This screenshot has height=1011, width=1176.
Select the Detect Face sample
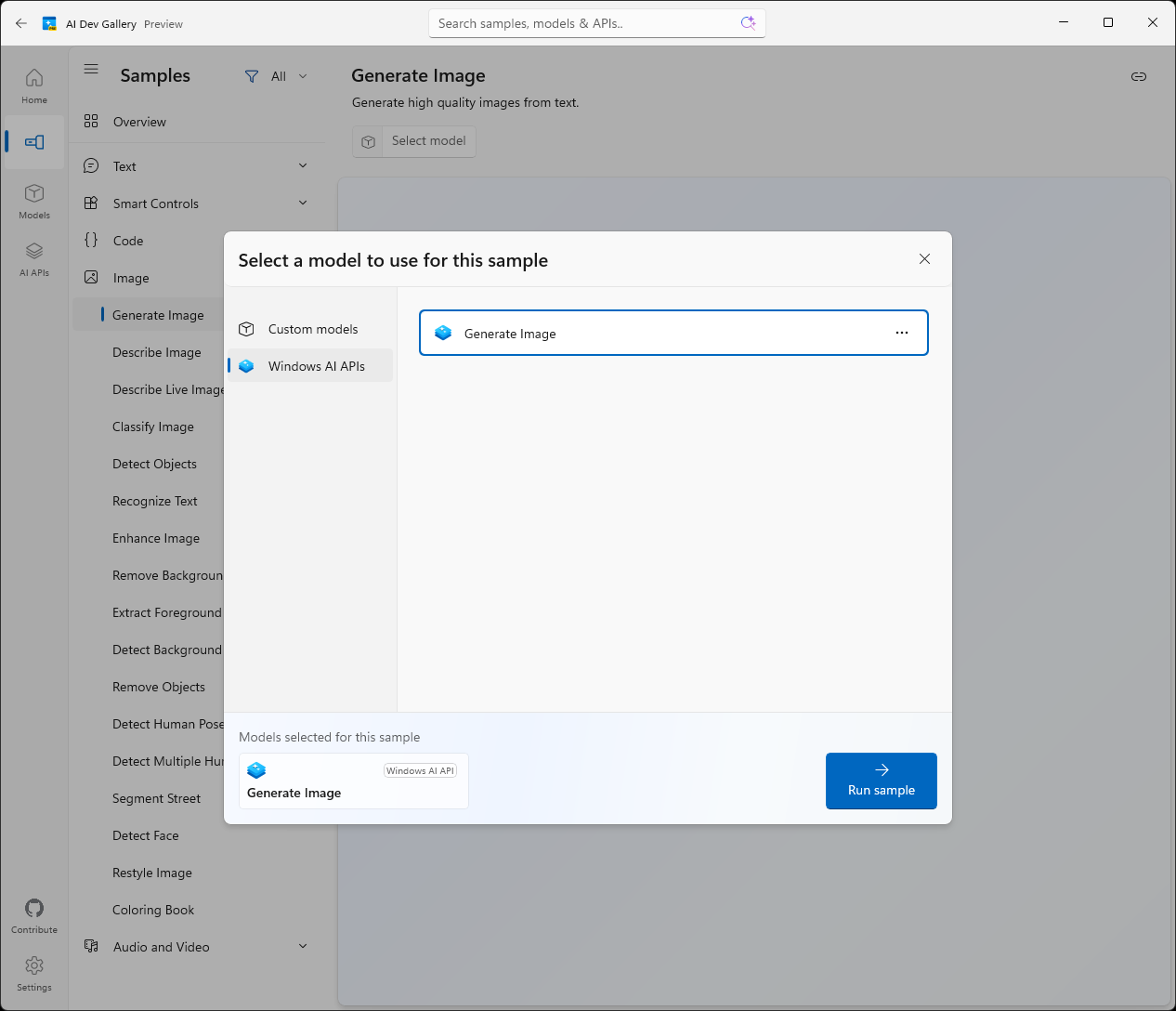[x=146, y=835]
